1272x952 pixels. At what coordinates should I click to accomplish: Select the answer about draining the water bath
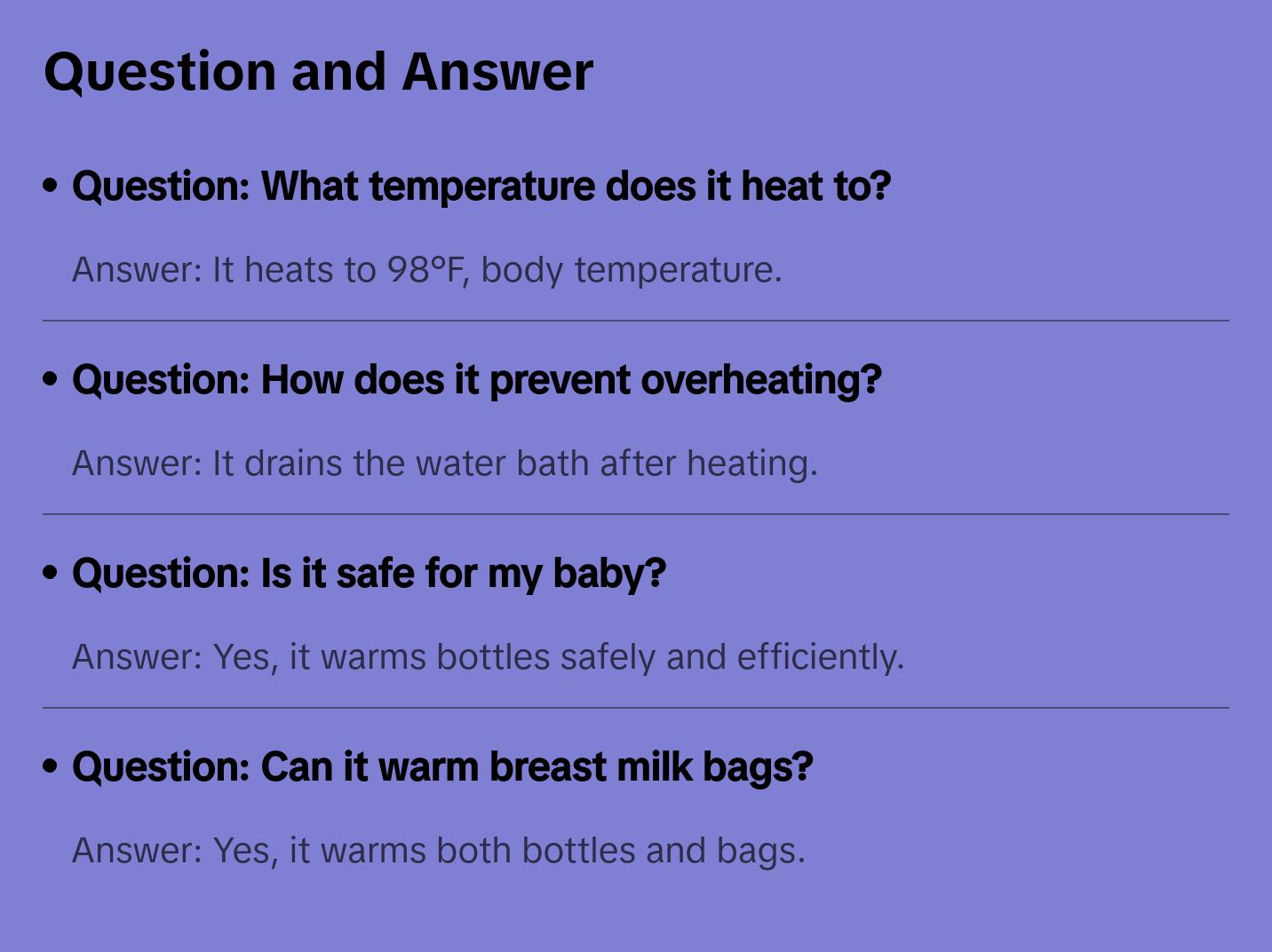point(444,464)
